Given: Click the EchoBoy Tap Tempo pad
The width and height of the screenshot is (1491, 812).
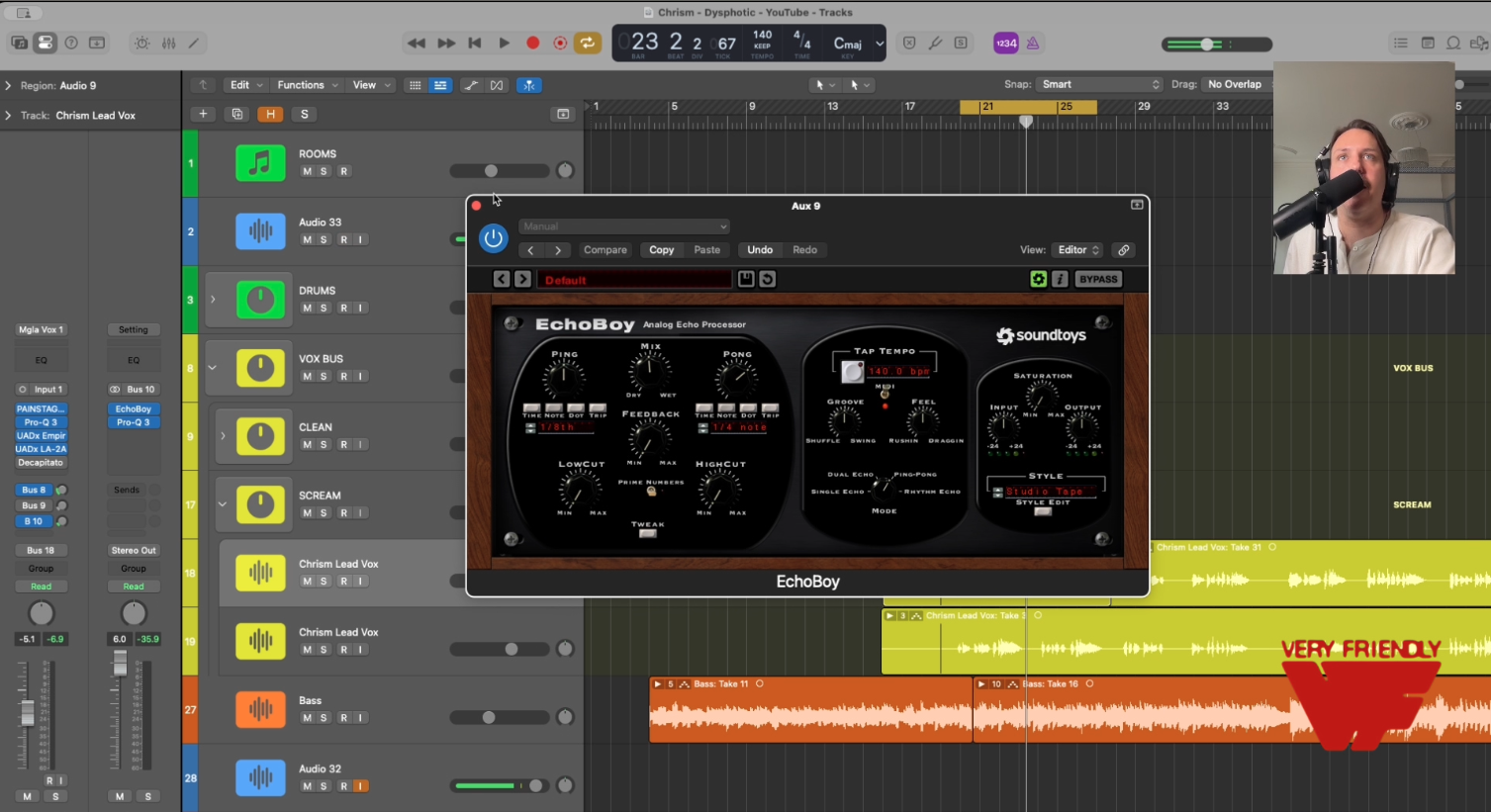Looking at the screenshot, I should tap(852, 372).
